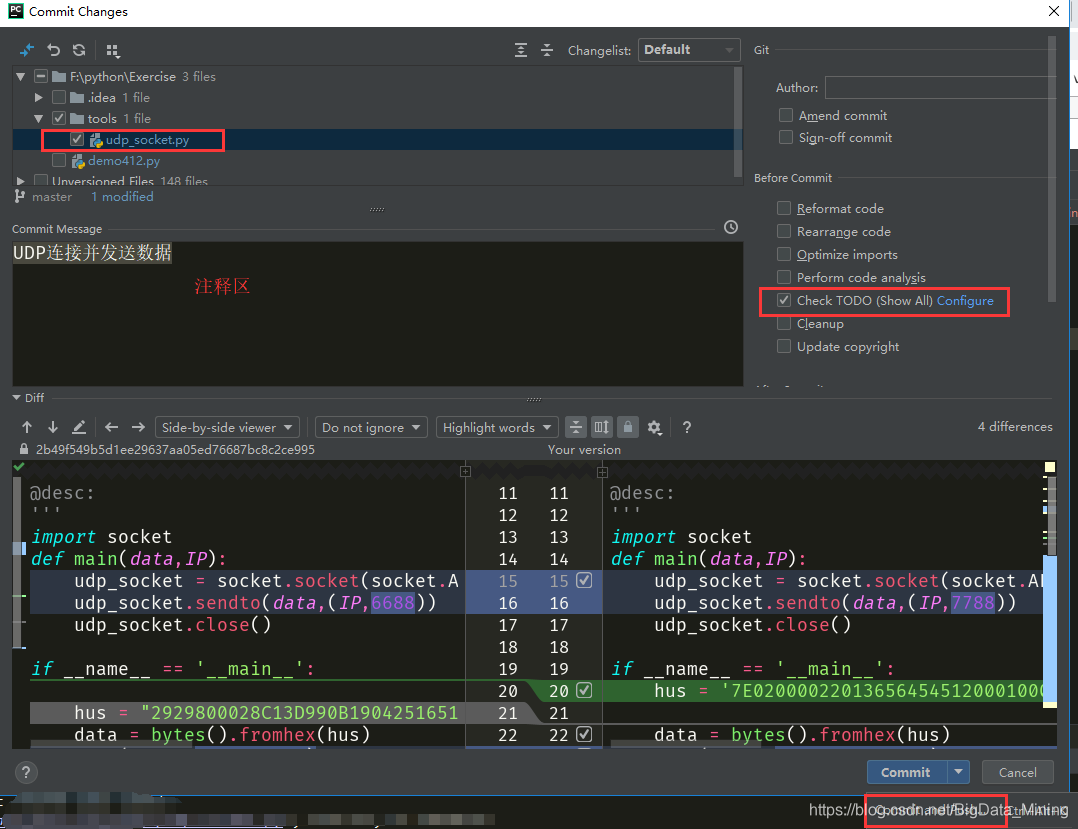Click the yellow diff status marker
Viewport: 1078px width, 829px height.
(1050, 467)
